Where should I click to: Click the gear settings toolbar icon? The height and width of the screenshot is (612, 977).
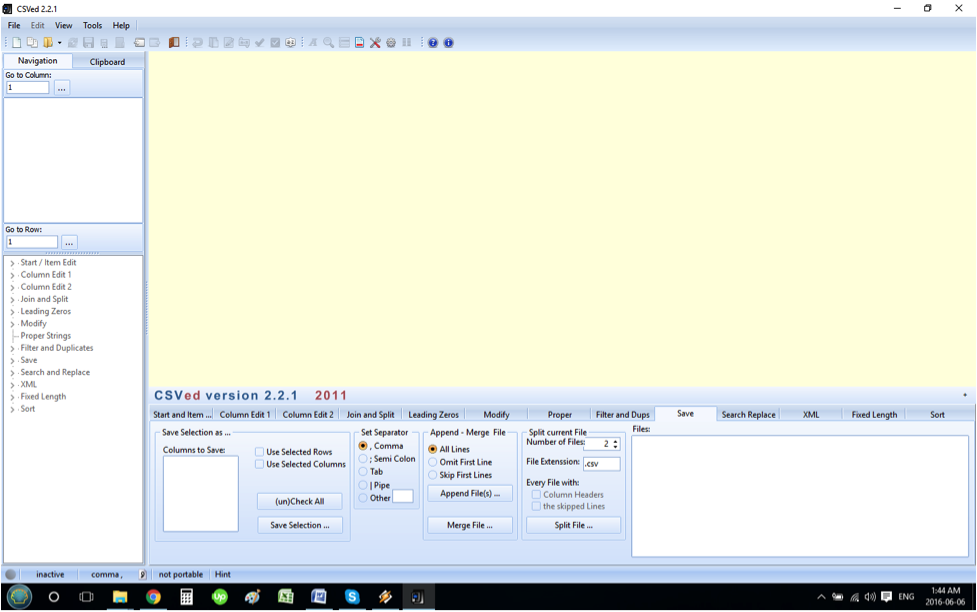tap(391, 42)
